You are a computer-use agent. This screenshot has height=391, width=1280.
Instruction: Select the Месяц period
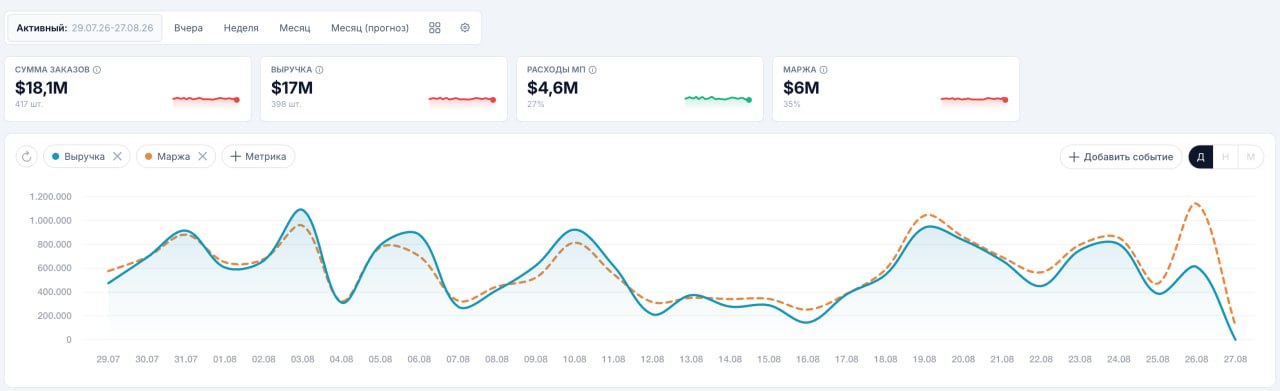[x=295, y=28]
